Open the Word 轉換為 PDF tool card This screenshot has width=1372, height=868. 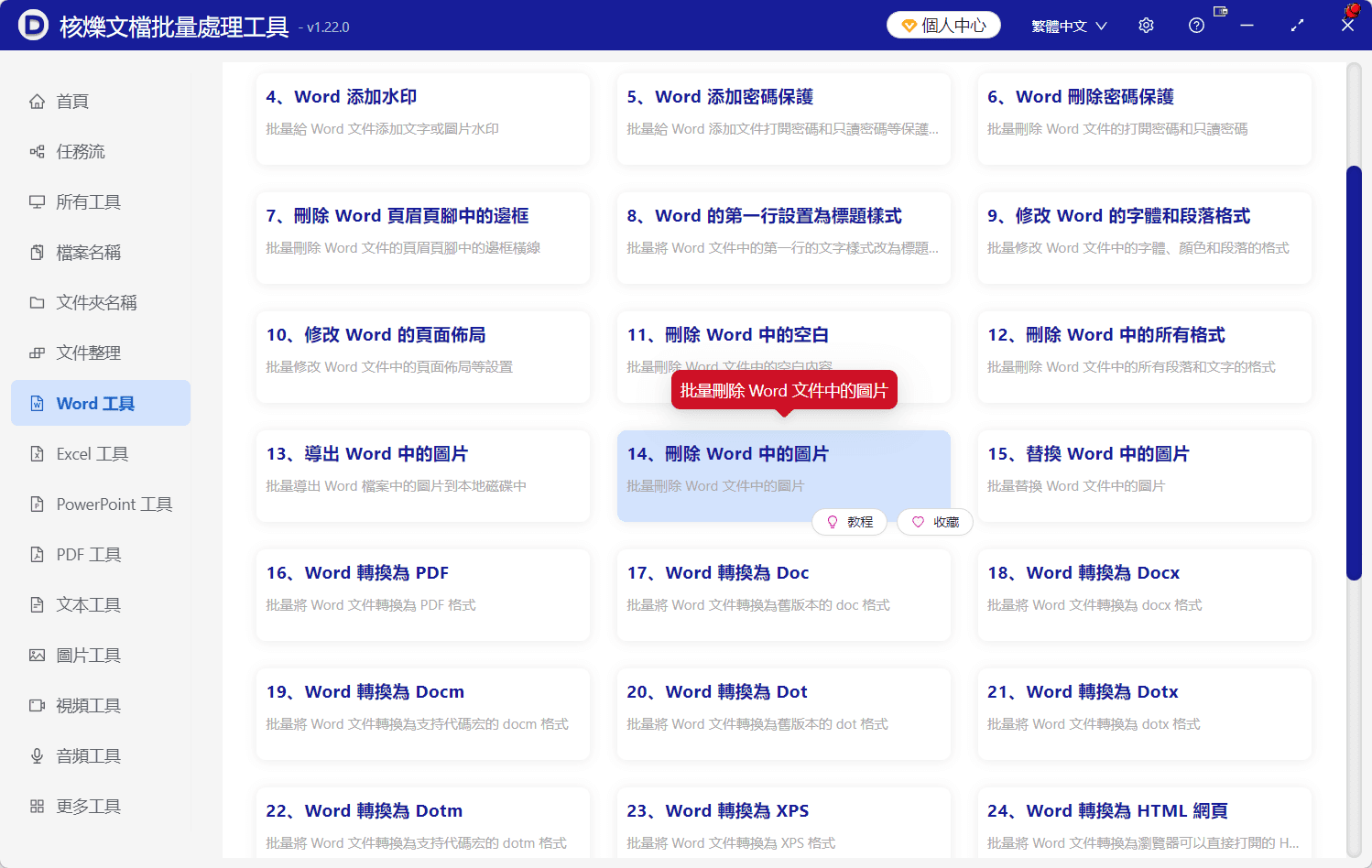422,594
